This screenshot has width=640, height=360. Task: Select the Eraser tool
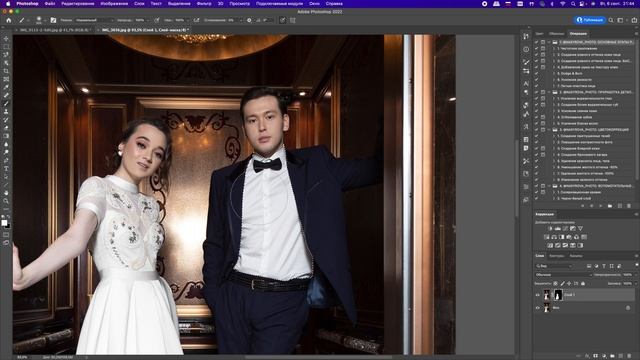(x=6, y=128)
